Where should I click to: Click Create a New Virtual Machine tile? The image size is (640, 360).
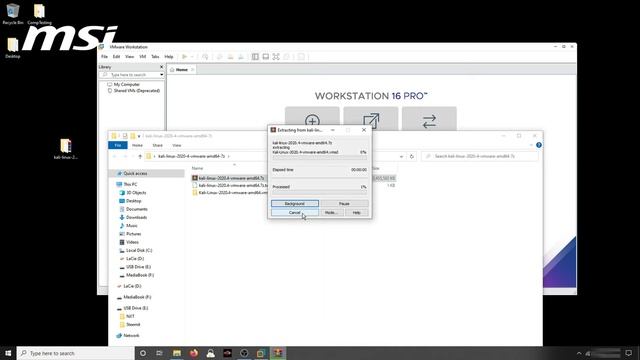pos(312,119)
